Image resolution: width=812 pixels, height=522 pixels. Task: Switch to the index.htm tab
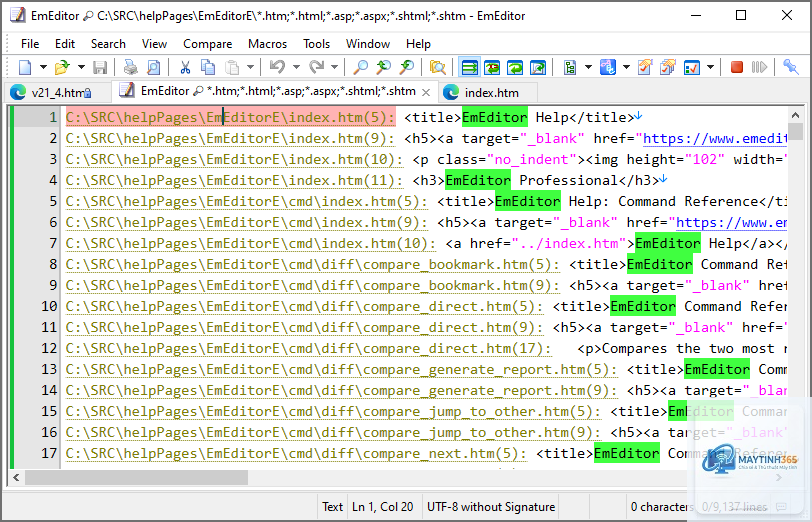point(489,93)
